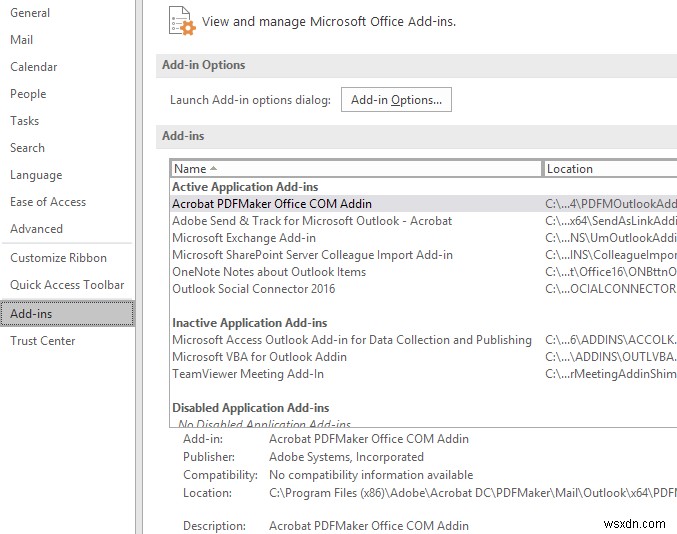Open the Language options category
This screenshot has width=677, height=534.
click(36, 175)
